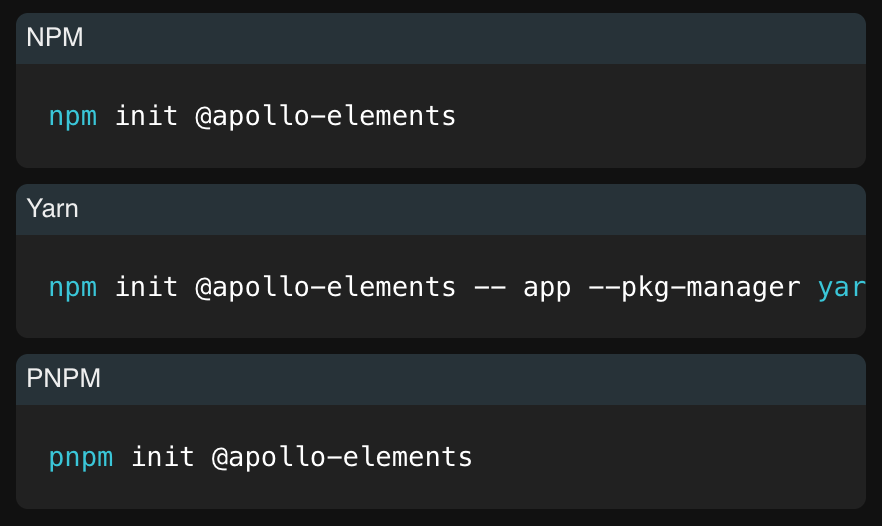Click the word init in the PNPM block
Viewport: 882px width, 526px height.
click(162, 457)
